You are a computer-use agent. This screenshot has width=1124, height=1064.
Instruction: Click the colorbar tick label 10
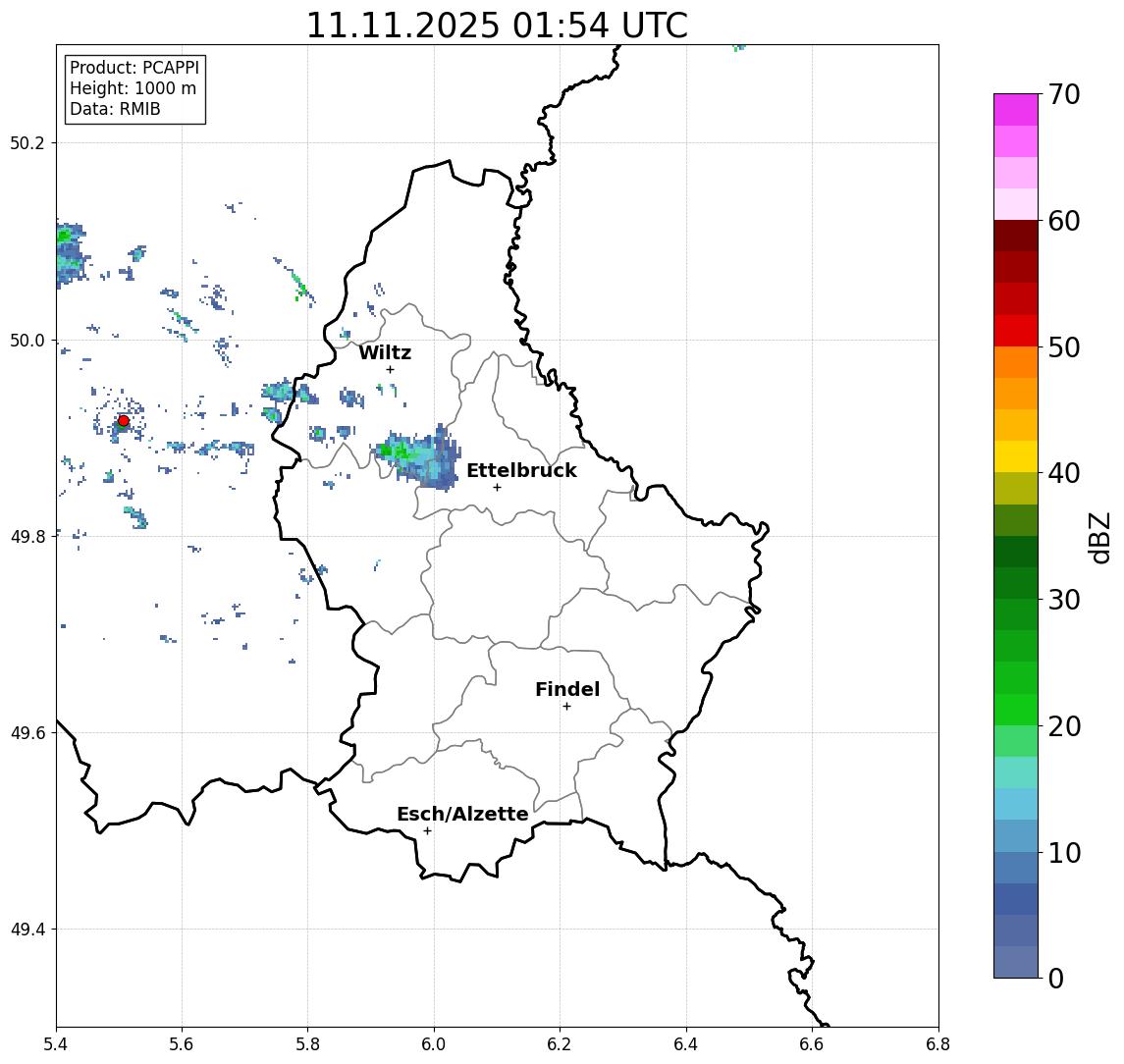point(1064,853)
